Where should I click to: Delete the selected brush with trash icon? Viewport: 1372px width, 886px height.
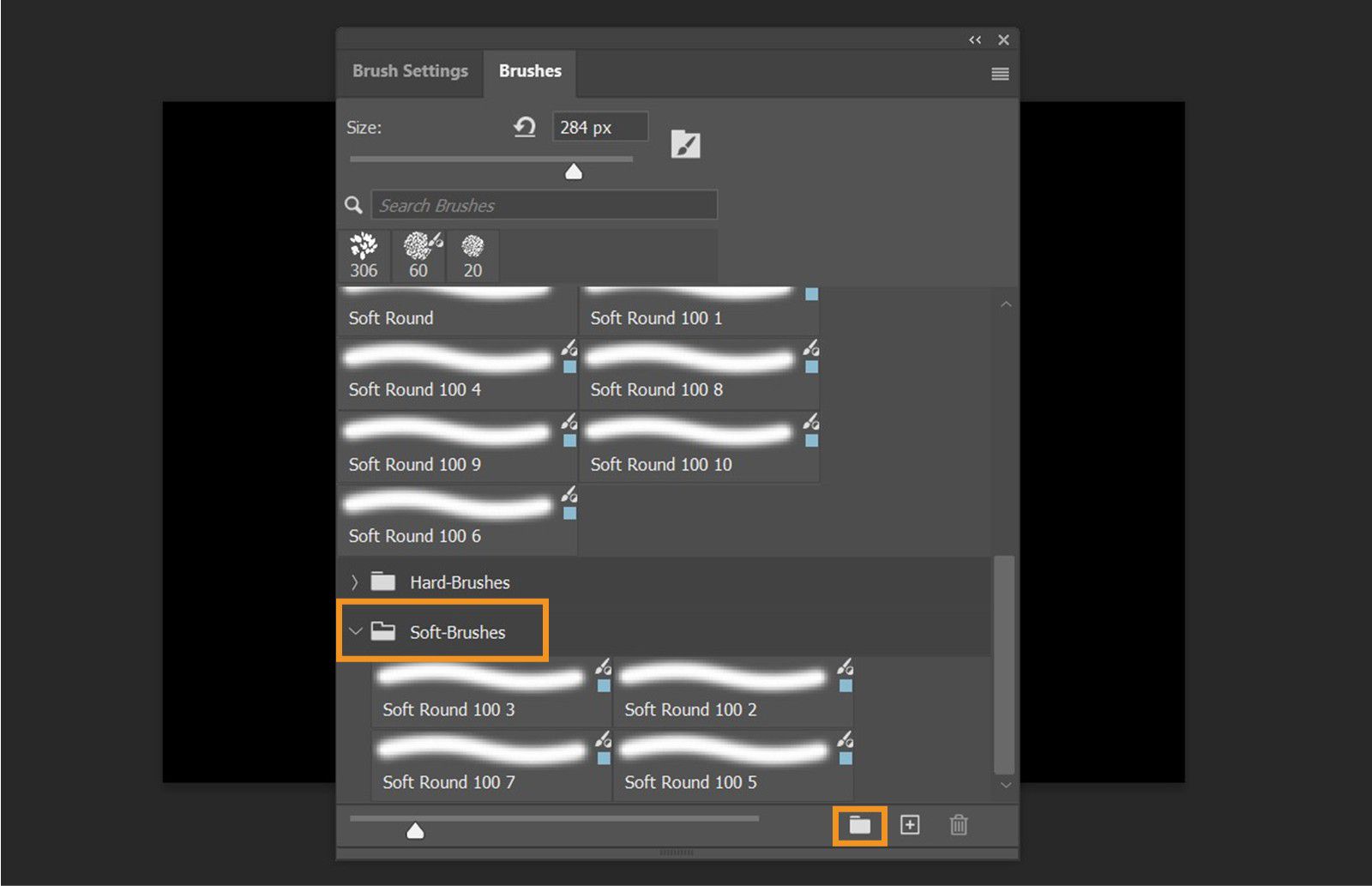(959, 825)
